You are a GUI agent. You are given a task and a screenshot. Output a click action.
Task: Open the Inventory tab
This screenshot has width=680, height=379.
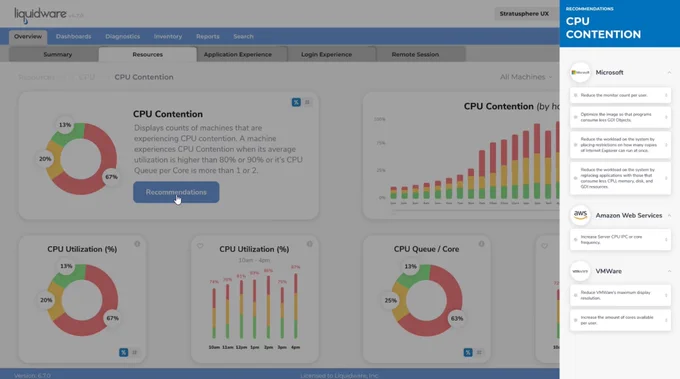click(x=168, y=36)
